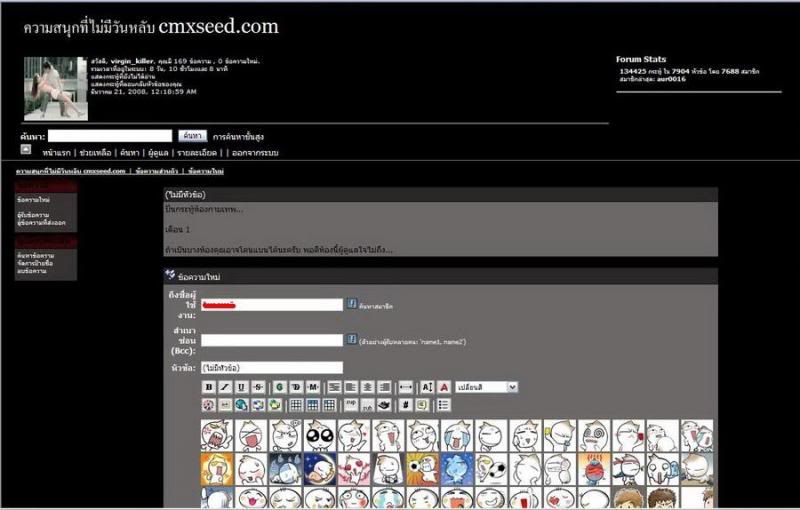Open the change color dropdown
The width and height of the screenshot is (800, 510).
click(487, 387)
